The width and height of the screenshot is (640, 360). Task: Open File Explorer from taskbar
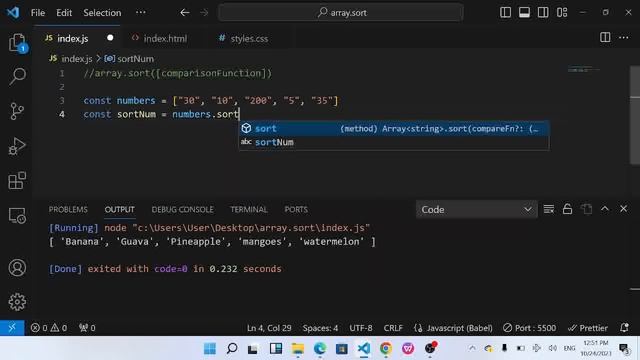coord(298,348)
